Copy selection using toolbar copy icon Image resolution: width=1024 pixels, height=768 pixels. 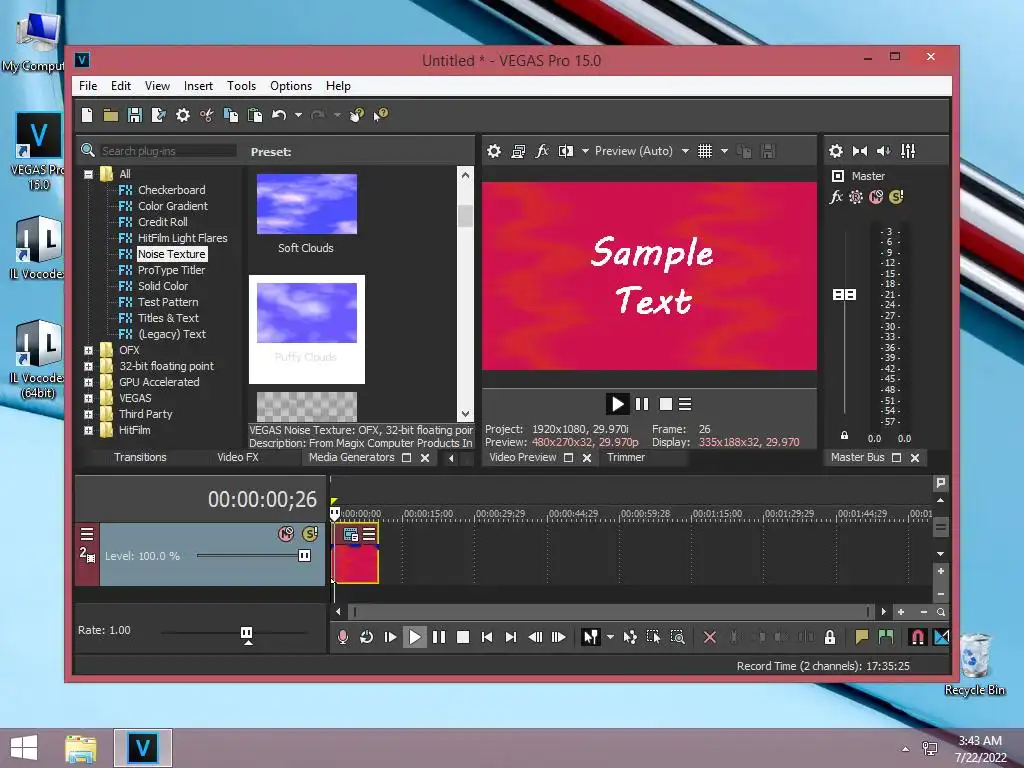(x=231, y=116)
